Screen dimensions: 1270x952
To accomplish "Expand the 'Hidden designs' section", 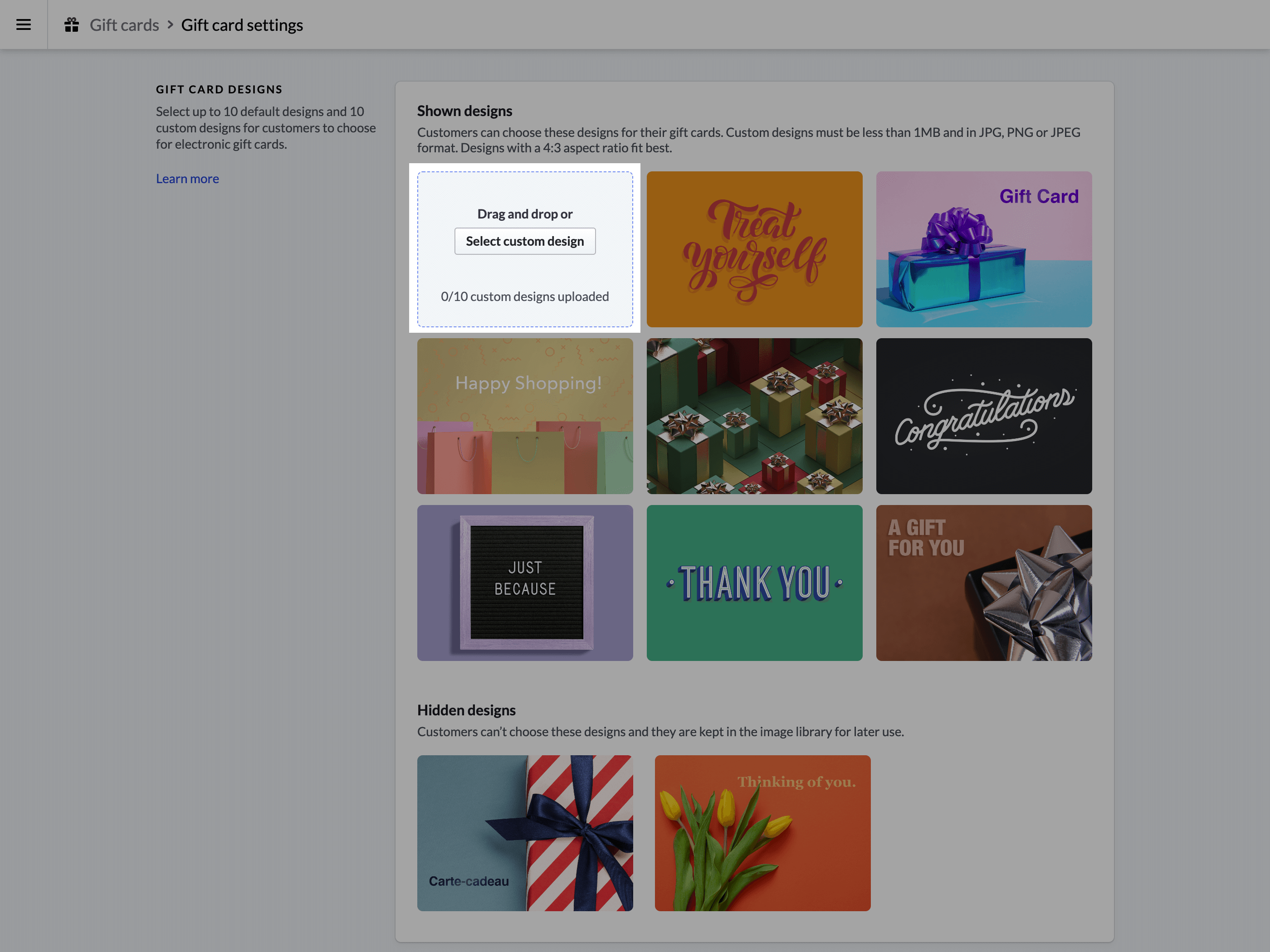I will 466,709.
